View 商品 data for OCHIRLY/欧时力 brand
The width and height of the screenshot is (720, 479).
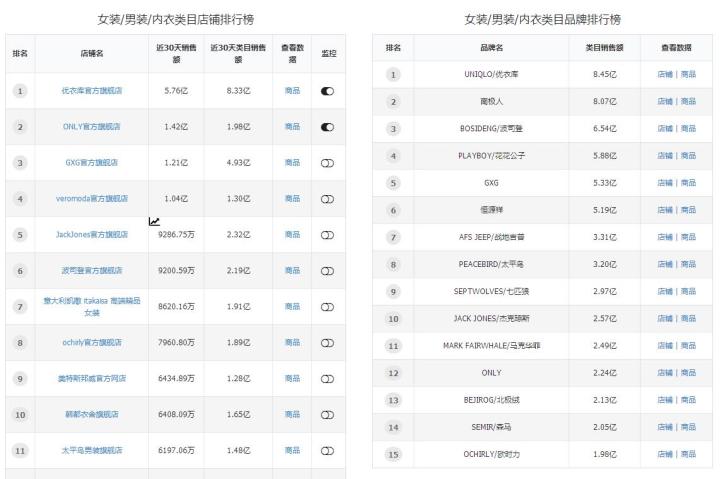coord(688,454)
